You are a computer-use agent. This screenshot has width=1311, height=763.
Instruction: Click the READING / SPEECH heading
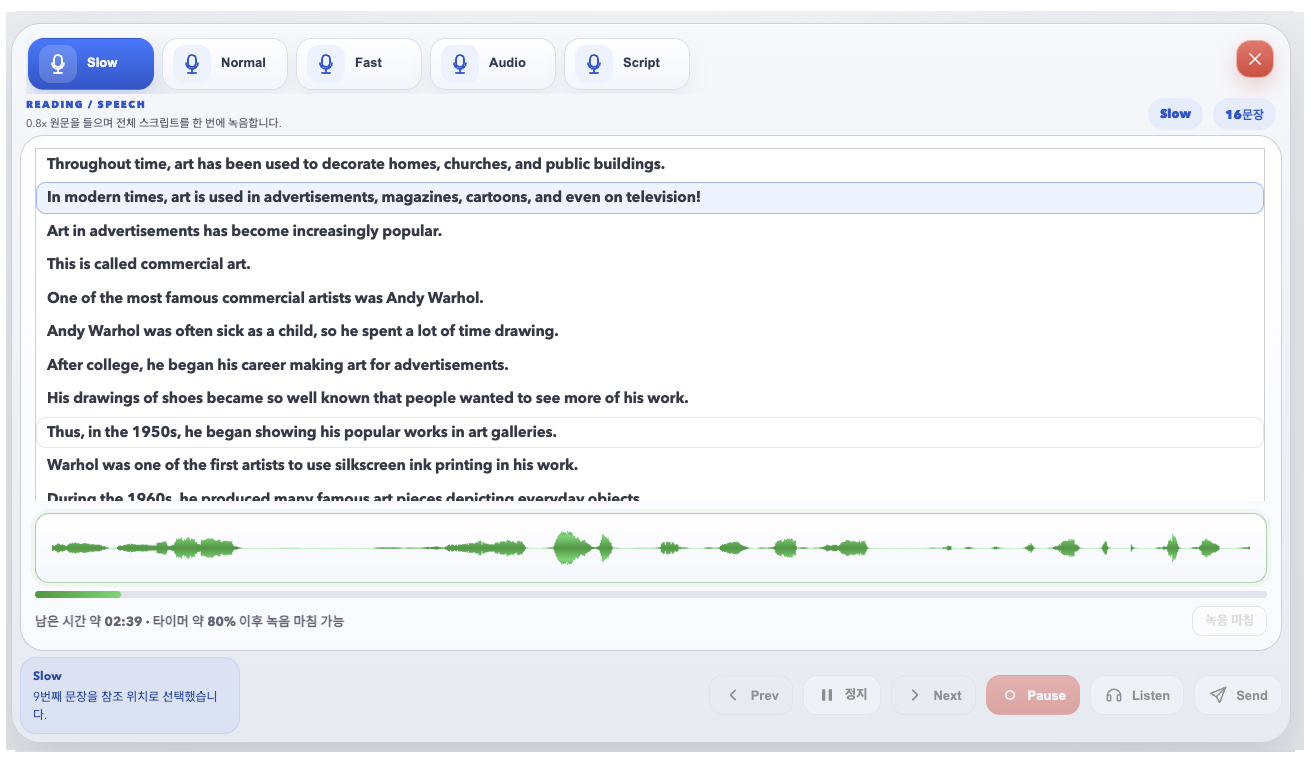pos(86,104)
